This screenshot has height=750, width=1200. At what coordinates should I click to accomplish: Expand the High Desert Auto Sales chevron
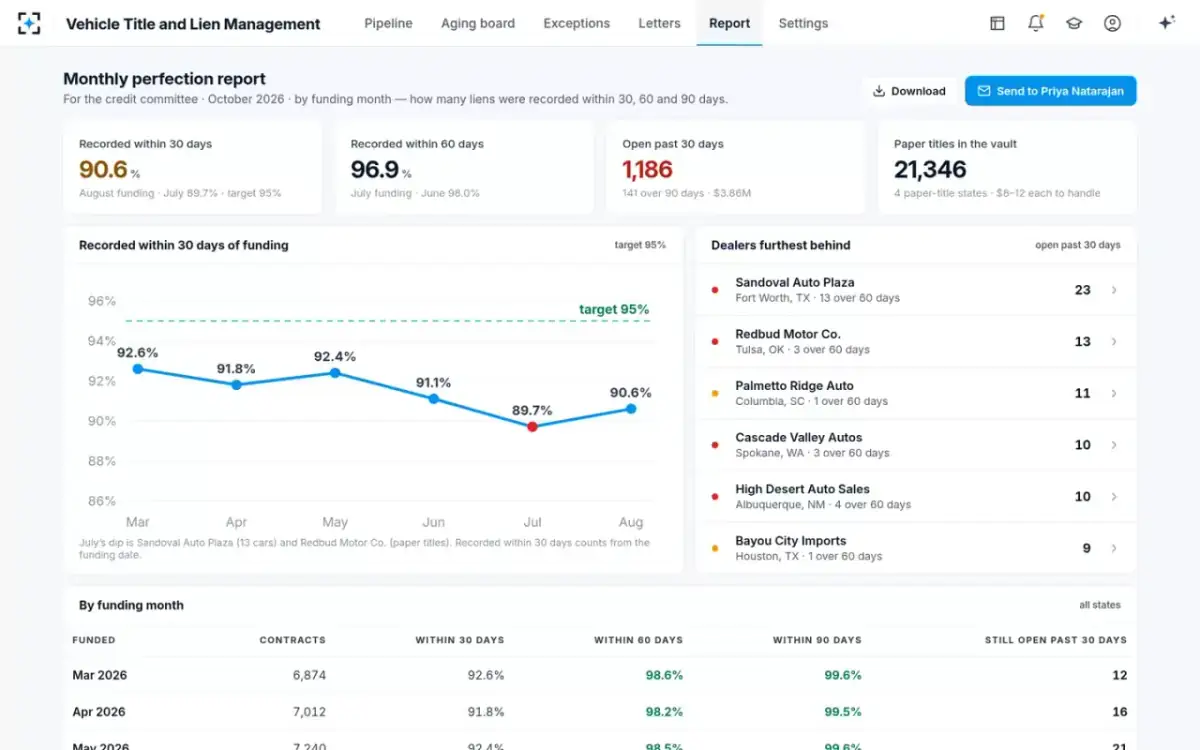[x=1114, y=497]
